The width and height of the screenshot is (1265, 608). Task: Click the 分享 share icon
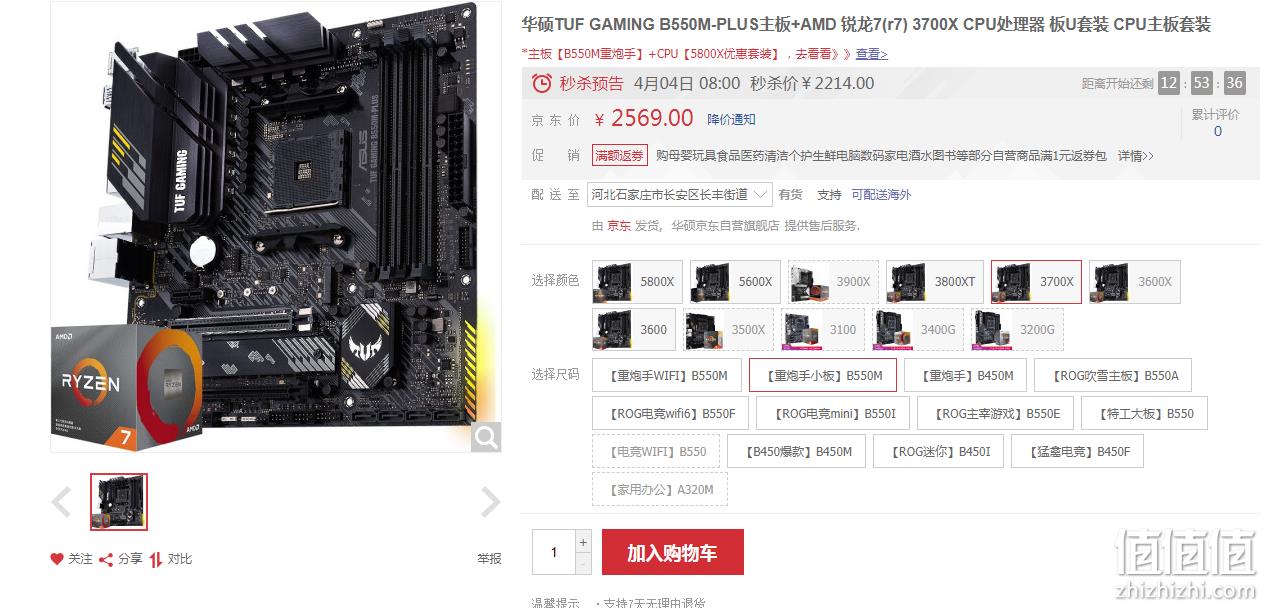point(106,559)
